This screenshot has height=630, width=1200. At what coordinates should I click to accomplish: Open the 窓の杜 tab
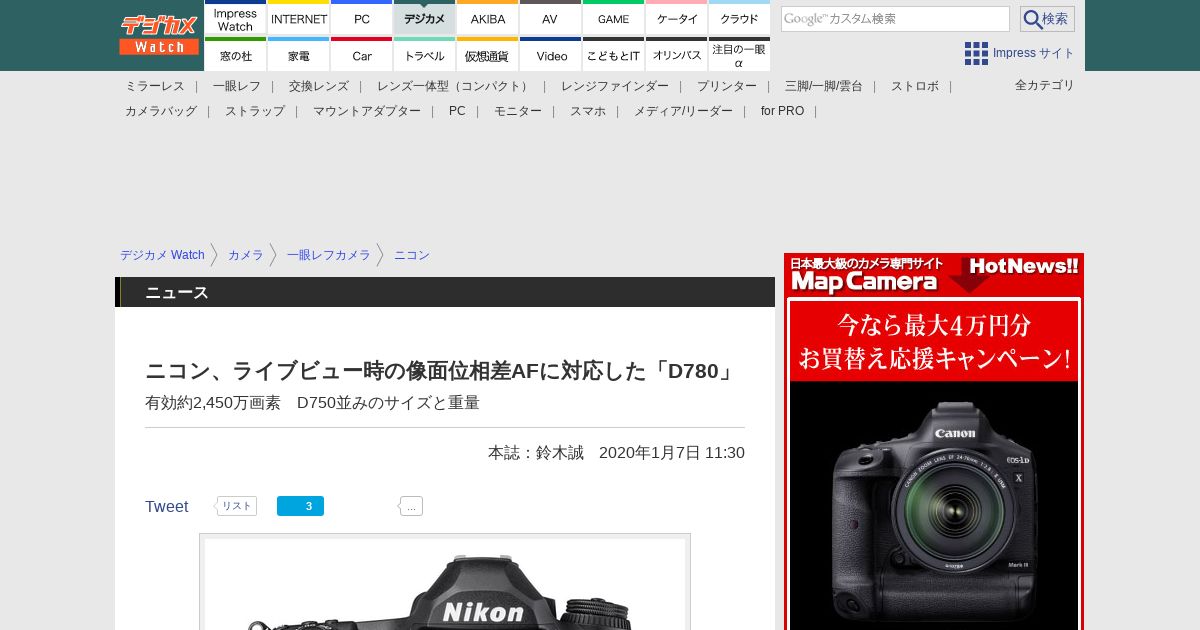click(235, 54)
